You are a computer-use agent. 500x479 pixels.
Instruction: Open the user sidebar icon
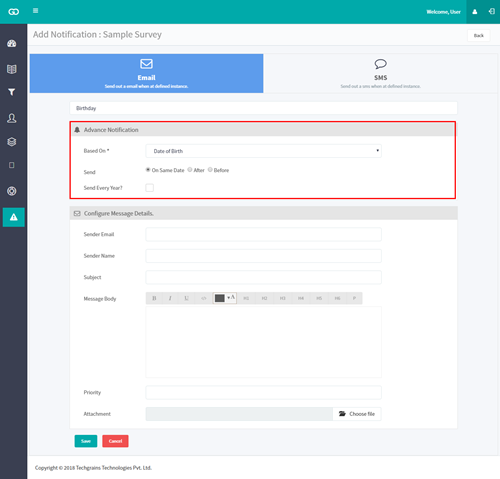12,118
